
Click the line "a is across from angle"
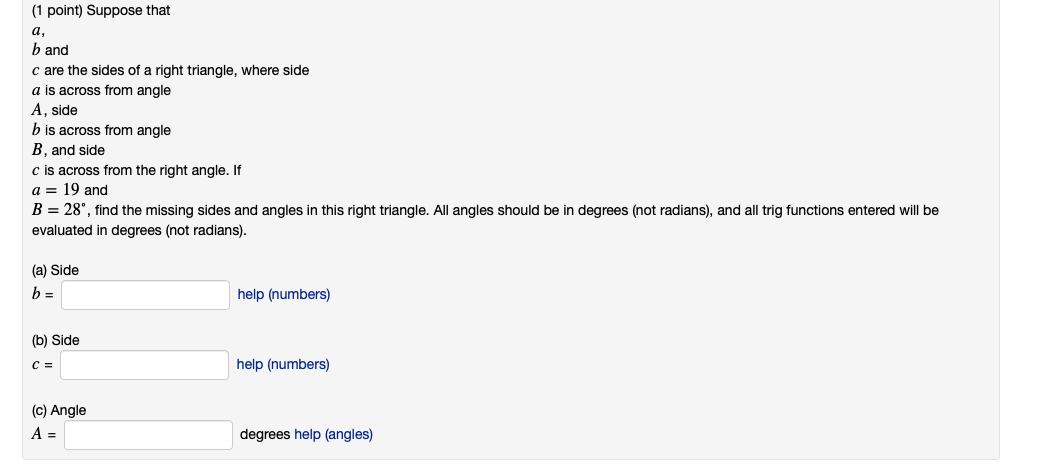(x=101, y=90)
